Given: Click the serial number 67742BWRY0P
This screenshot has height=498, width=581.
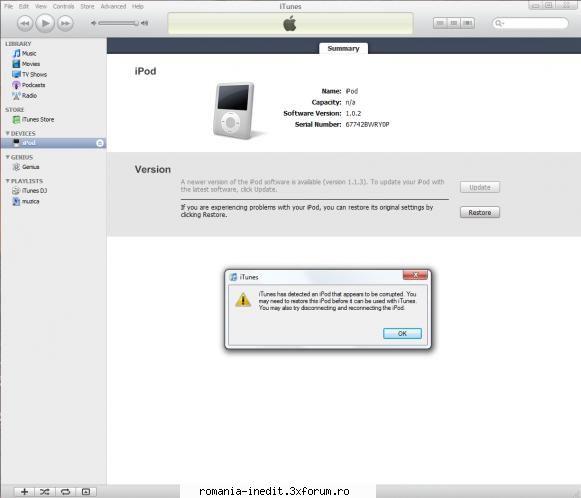Looking at the screenshot, I should pos(367,124).
